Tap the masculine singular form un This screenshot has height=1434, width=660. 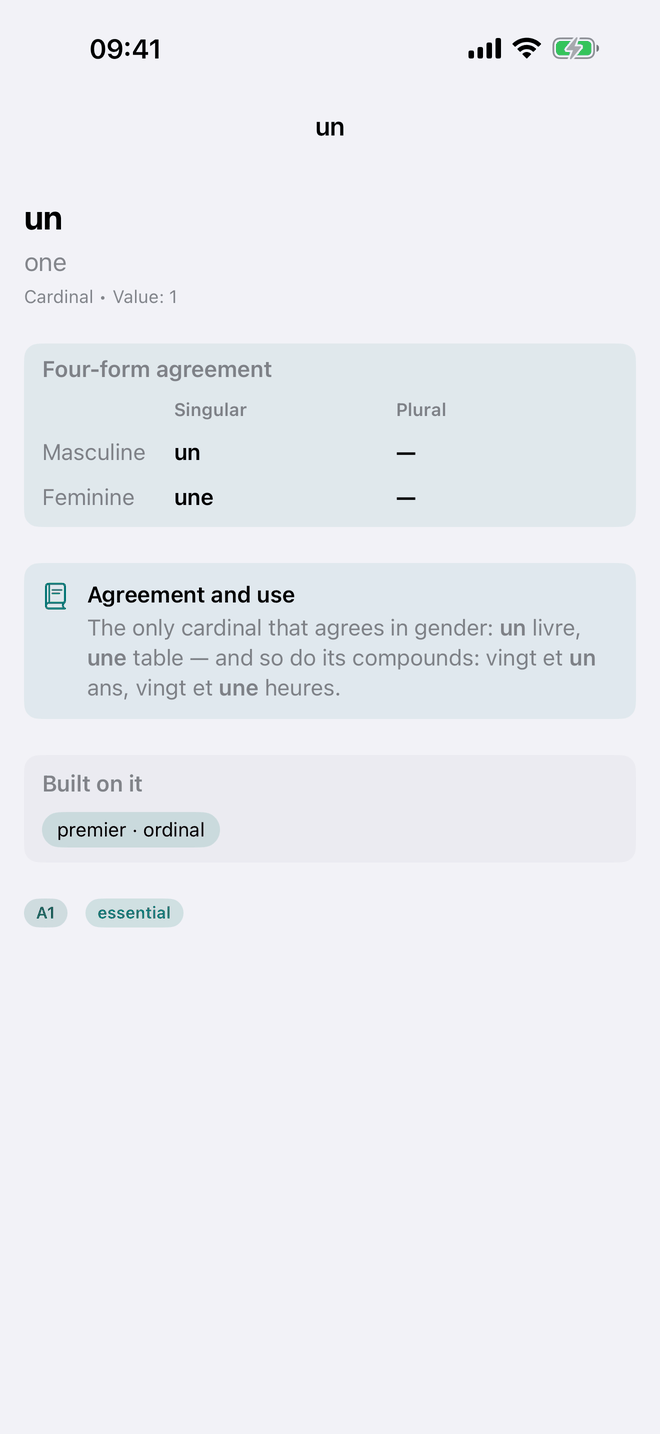tap(187, 453)
